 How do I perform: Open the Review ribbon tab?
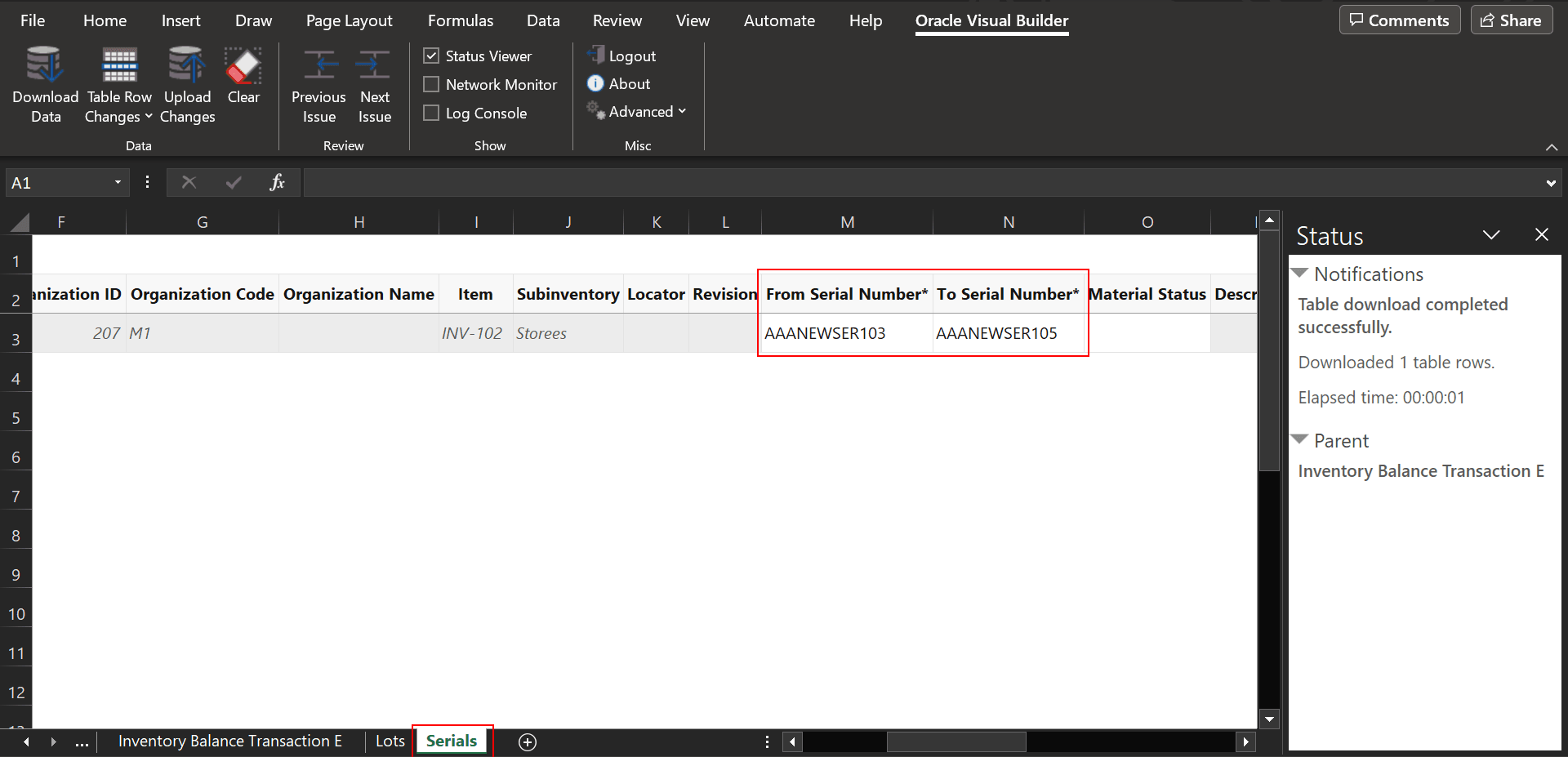[x=617, y=20]
